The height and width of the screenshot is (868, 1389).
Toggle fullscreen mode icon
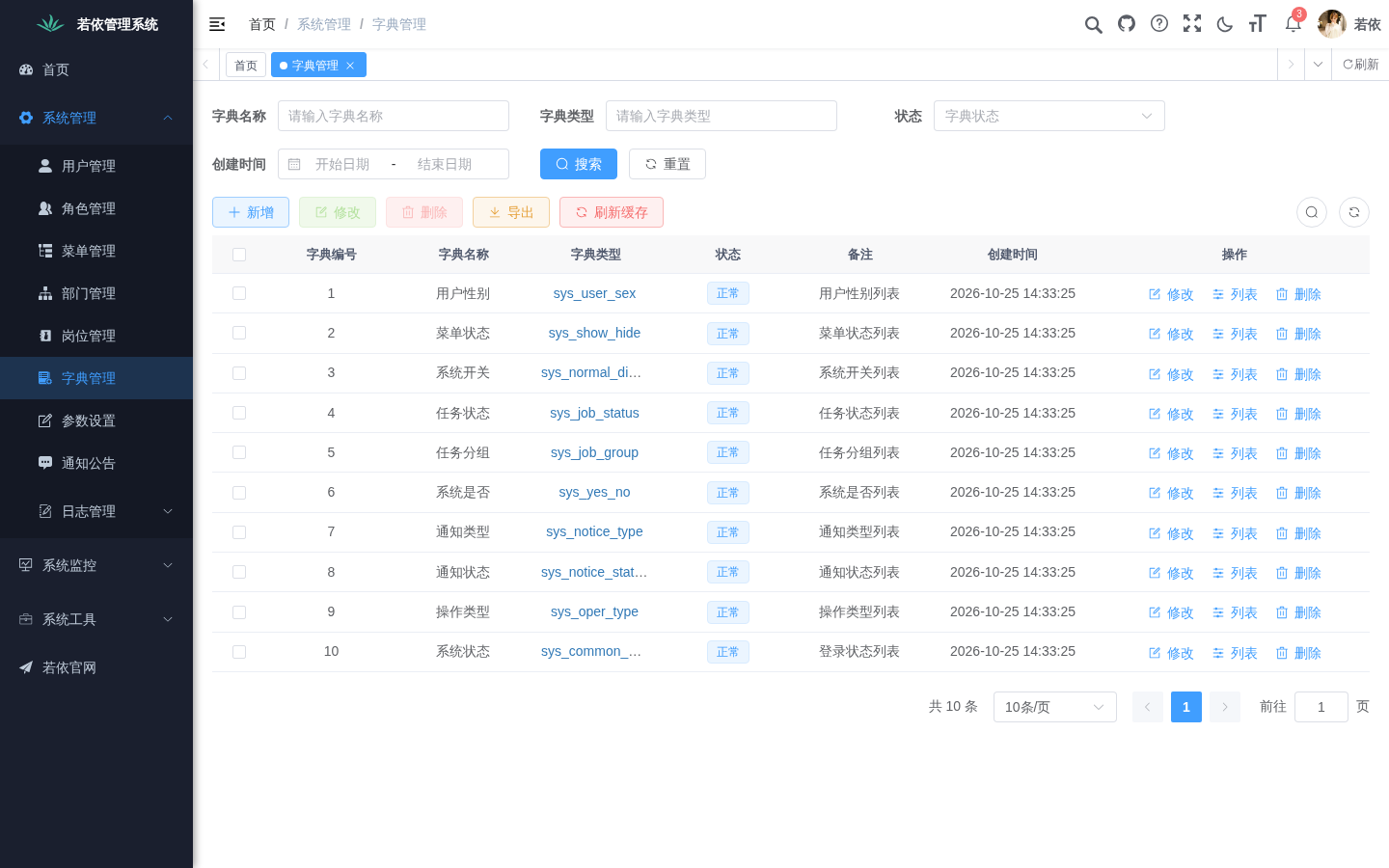point(1192,24)
